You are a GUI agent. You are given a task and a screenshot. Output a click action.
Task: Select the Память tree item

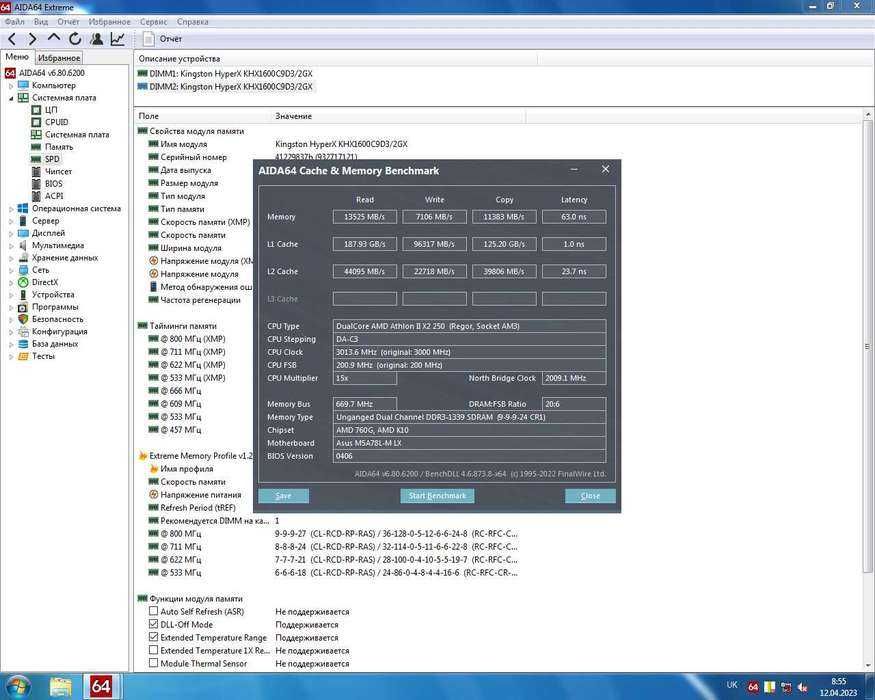coord(59,147)
